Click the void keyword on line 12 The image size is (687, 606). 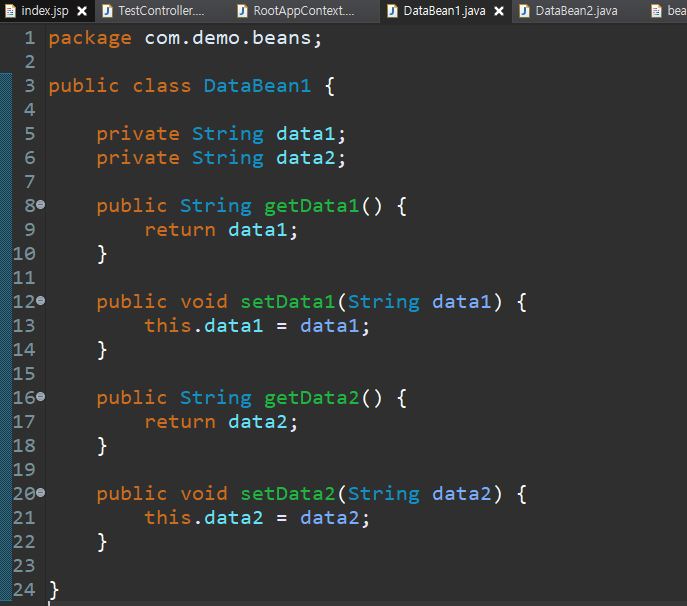coord(204,302)
